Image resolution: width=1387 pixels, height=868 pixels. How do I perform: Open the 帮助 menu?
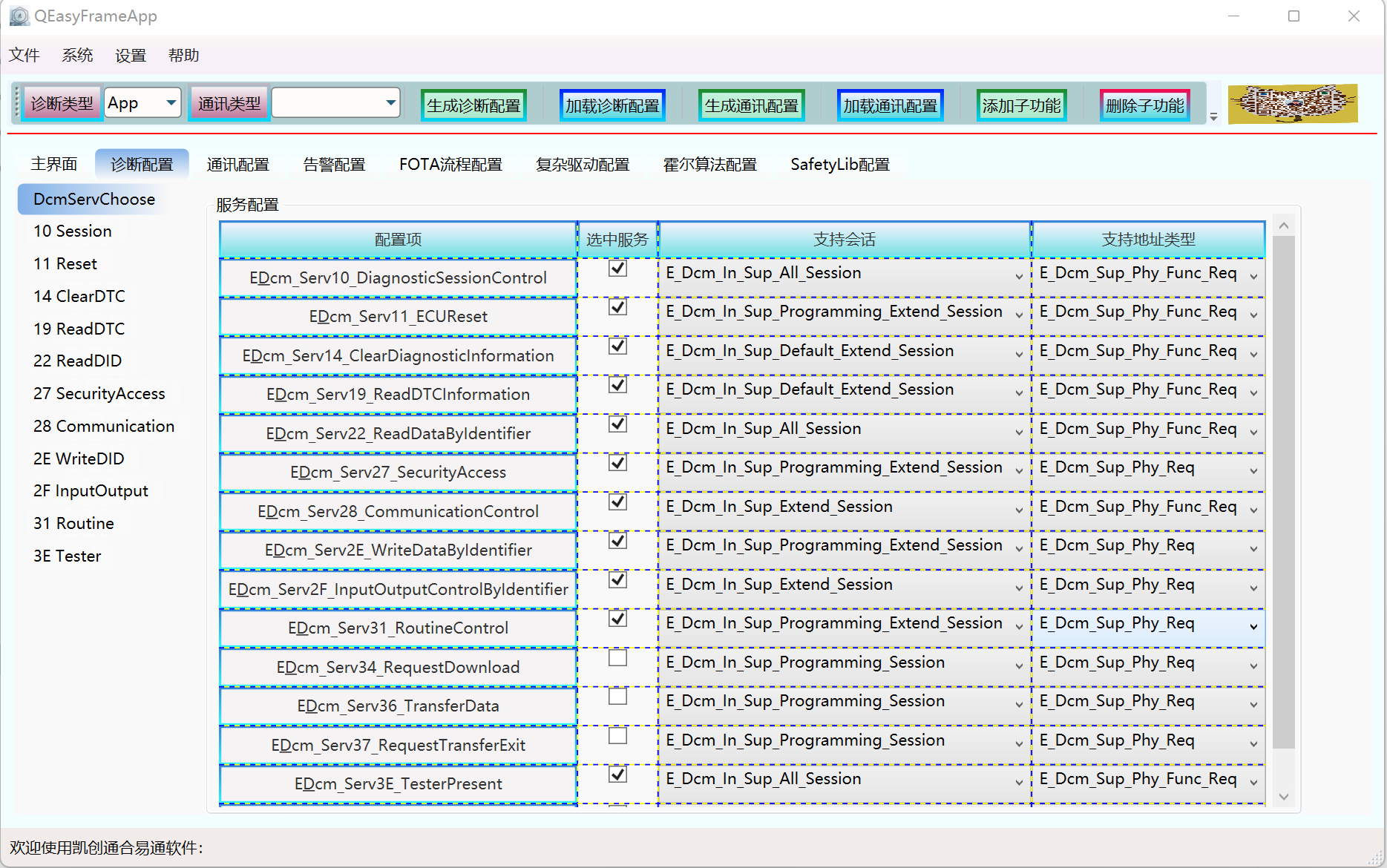[x=184, y=55]
